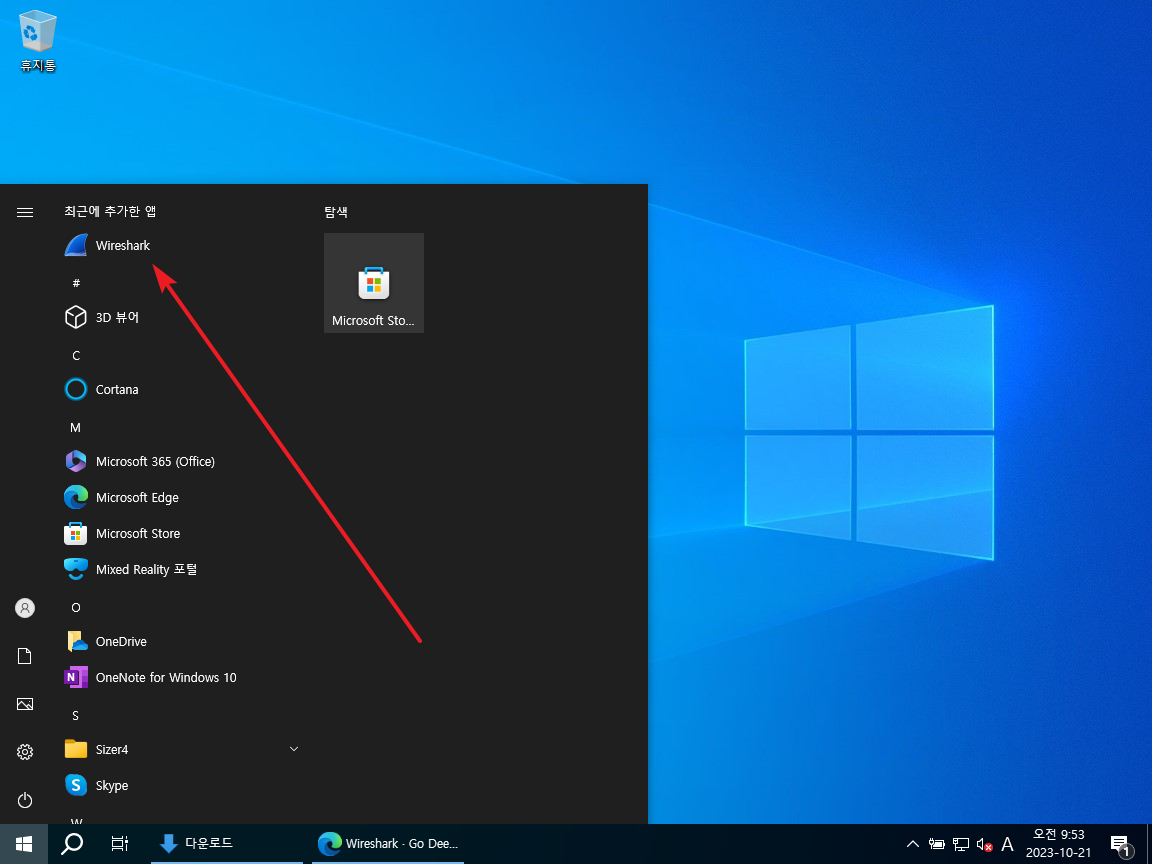Launch Wireshark from recently added apps
The height and width of the screenshot is (864, 1152).
click(181, 245)
